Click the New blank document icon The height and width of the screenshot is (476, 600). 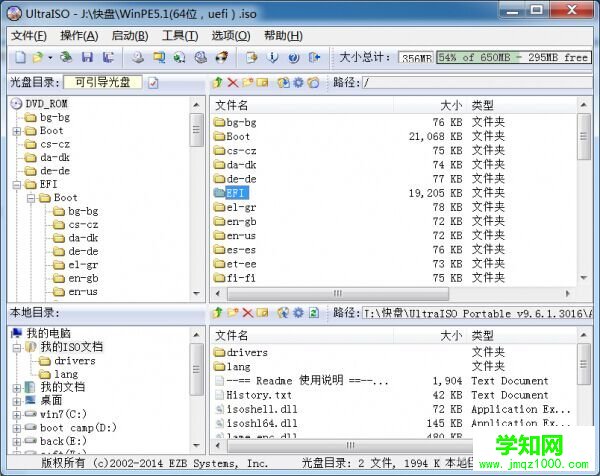pos(20,58)
